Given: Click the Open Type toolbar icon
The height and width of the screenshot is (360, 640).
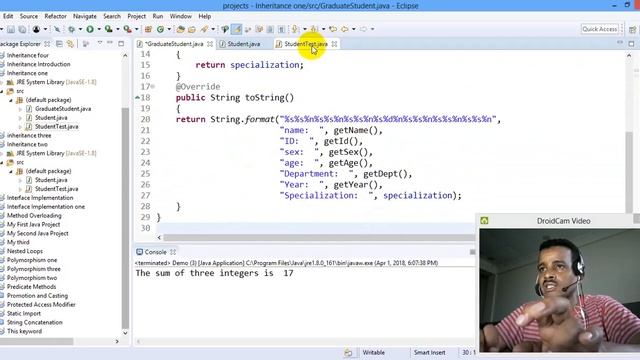Looking at the screenshot, I should click(180, 29).
